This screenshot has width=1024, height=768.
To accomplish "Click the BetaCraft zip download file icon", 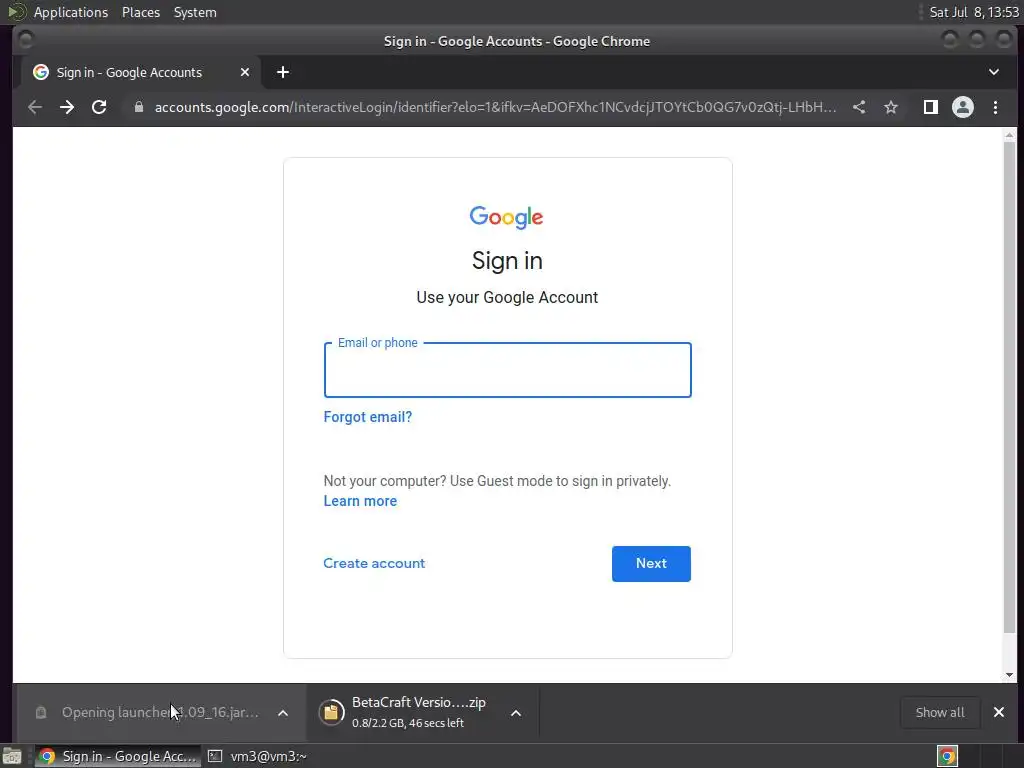I will click(x=331, y=712).
